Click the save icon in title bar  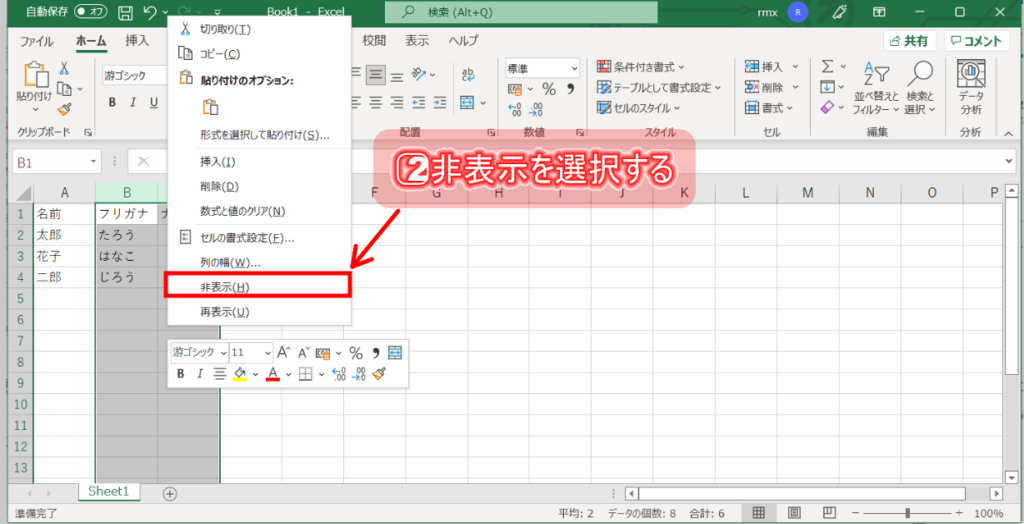point(125,12)
